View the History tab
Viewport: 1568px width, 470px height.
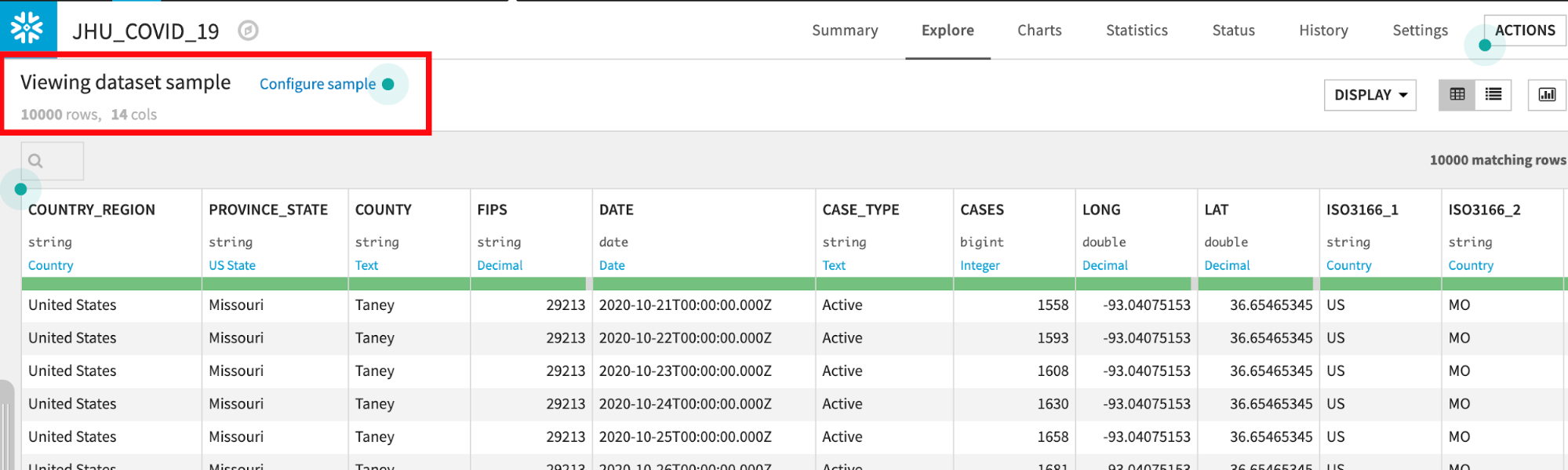1322,31
